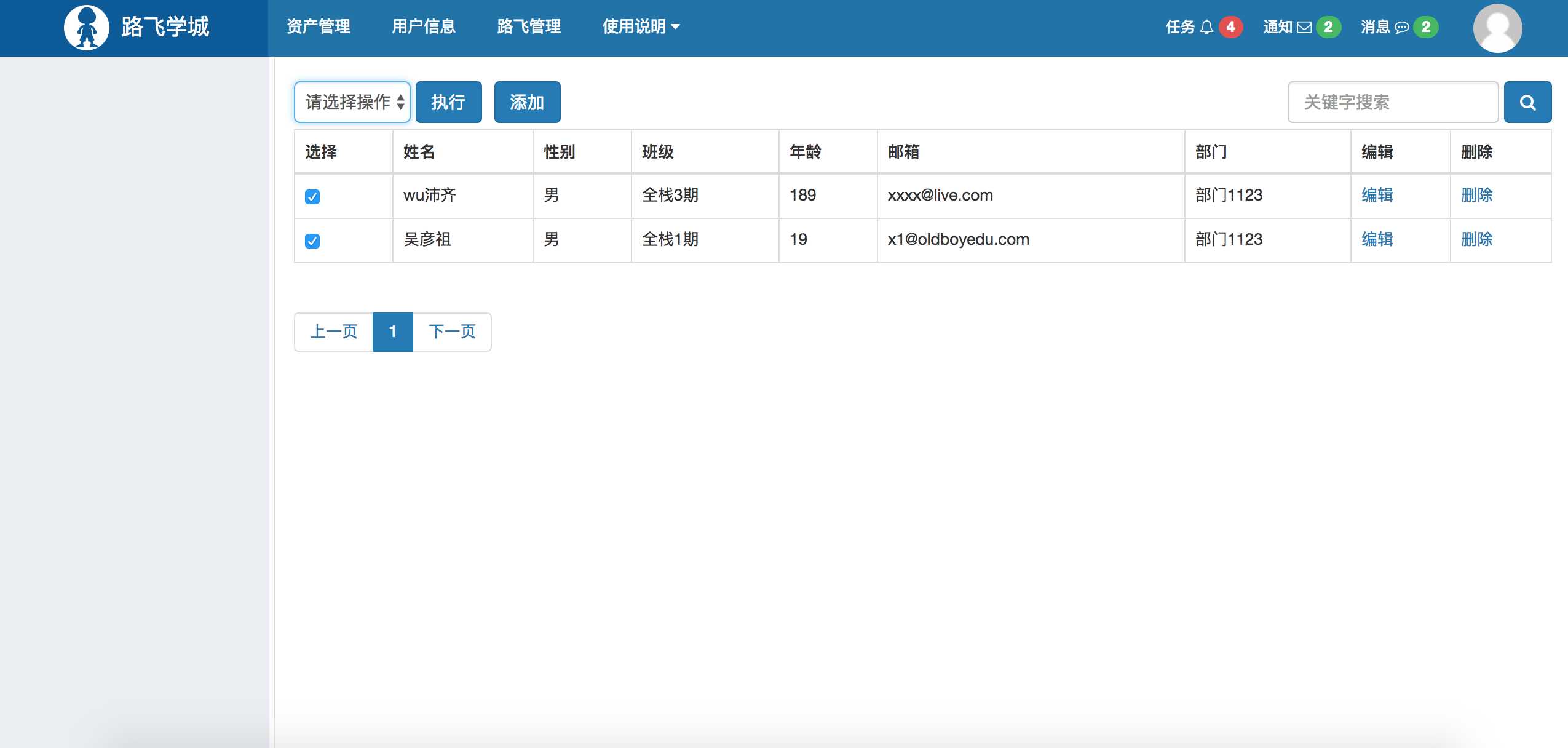Click the 路飞学城 logo icon
The height and width of the screenshot is (748, 1568).
(87, 28)
